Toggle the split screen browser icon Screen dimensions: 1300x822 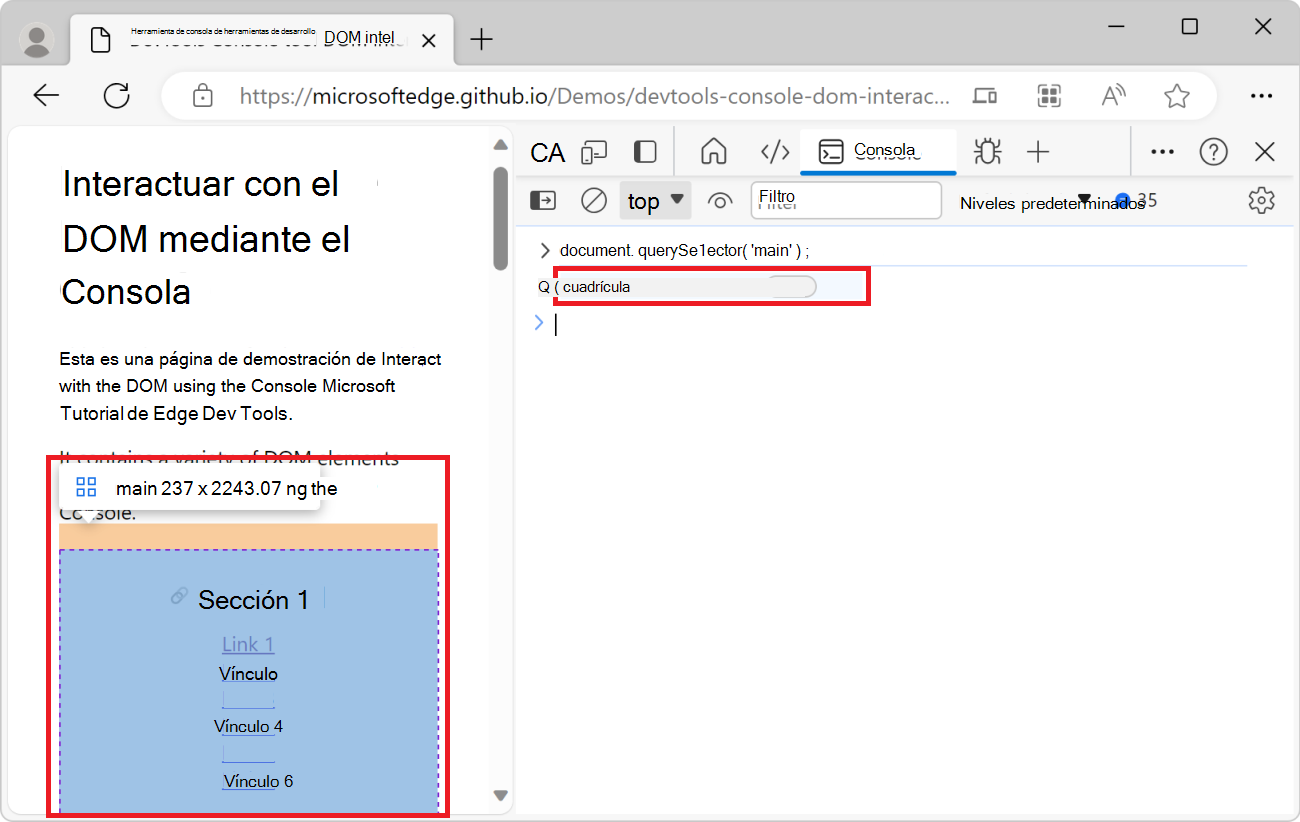[984, 95]
